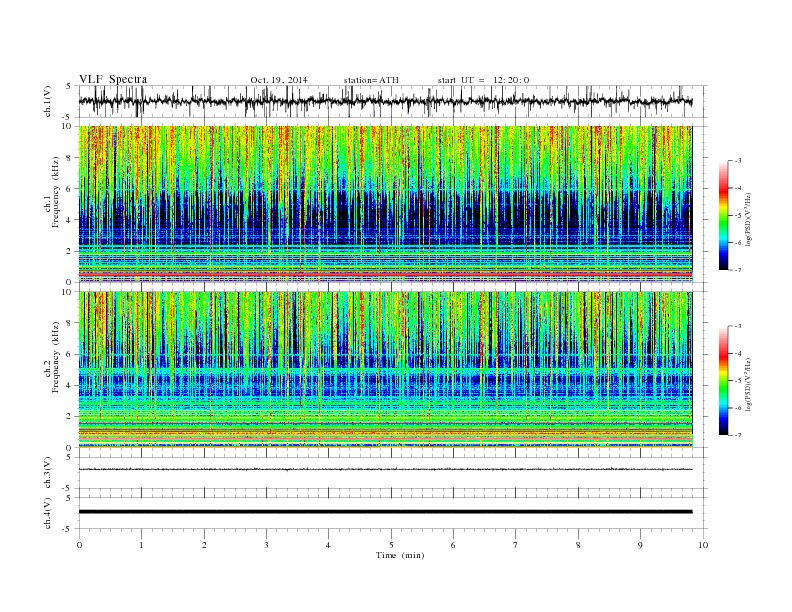Click the "-3" tick on ch.1 colorbar
Screen dimensions: 792x612
click(x=738, y=161)
